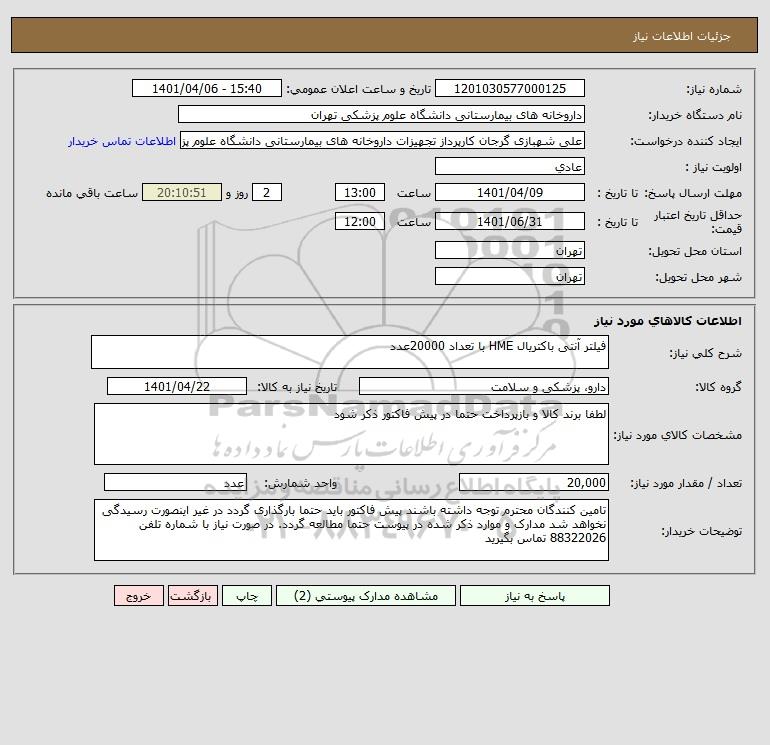The width and height of the screenshot is (770, 745).
Task: Click the 'چاپ' print button
Action: [247, 596]
